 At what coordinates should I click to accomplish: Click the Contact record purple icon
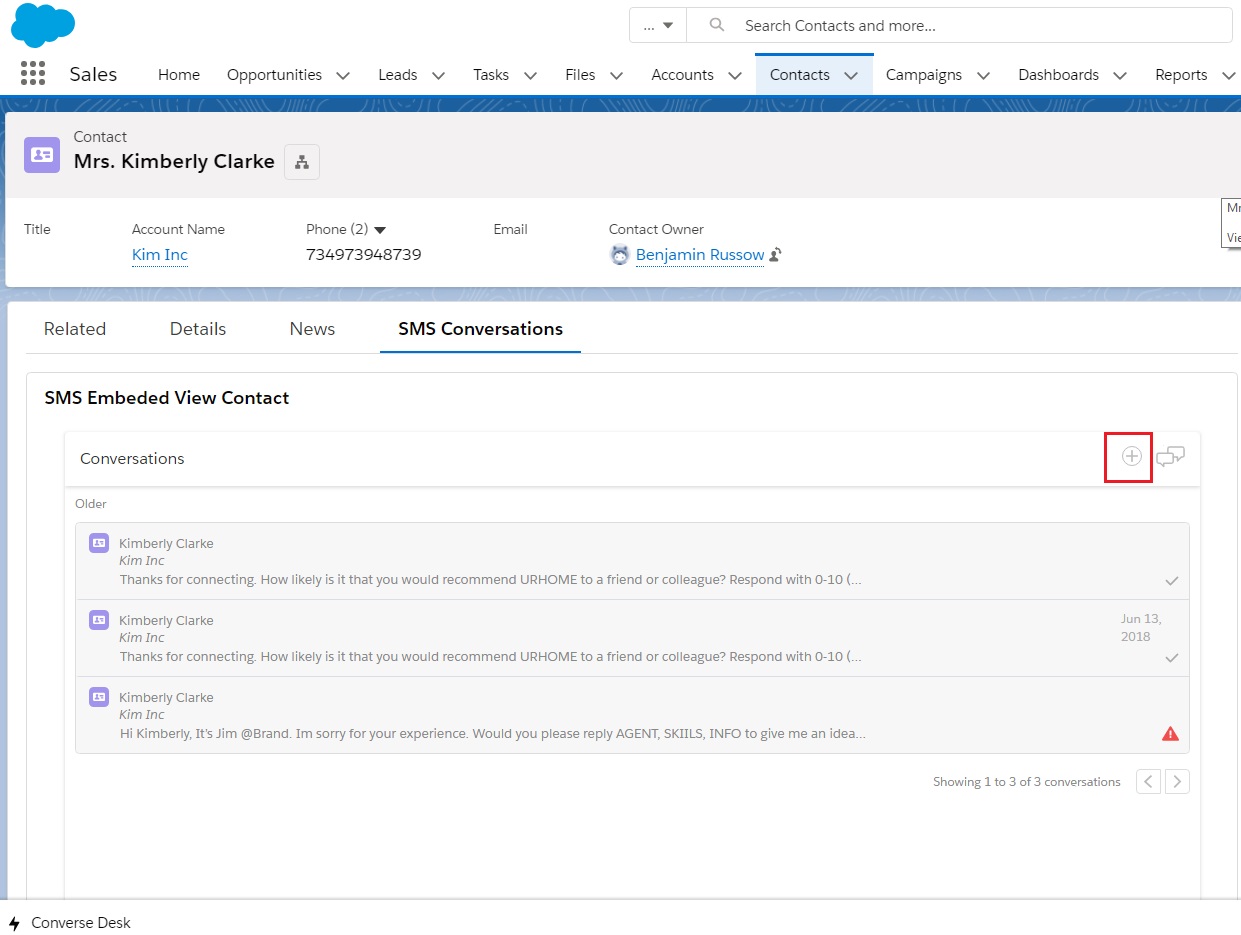42,154
